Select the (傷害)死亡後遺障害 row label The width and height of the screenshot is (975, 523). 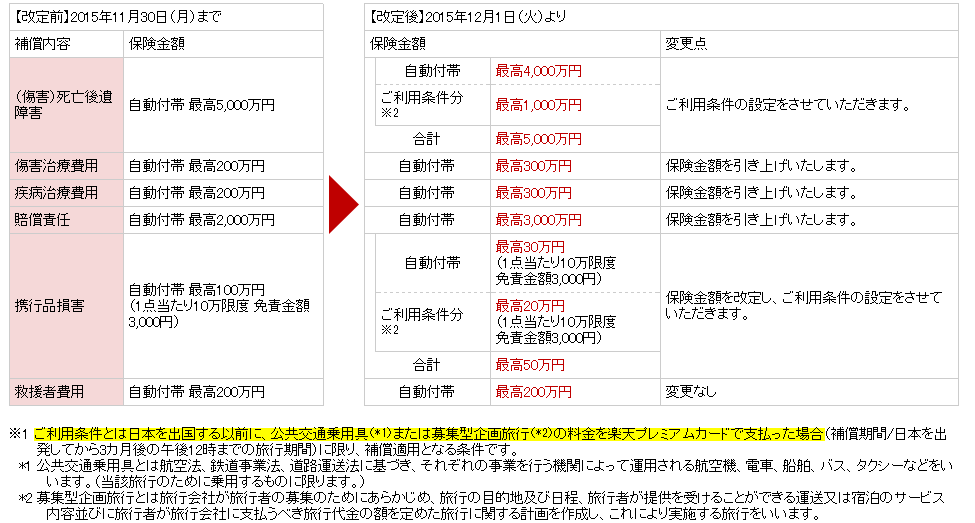point(67,105)
